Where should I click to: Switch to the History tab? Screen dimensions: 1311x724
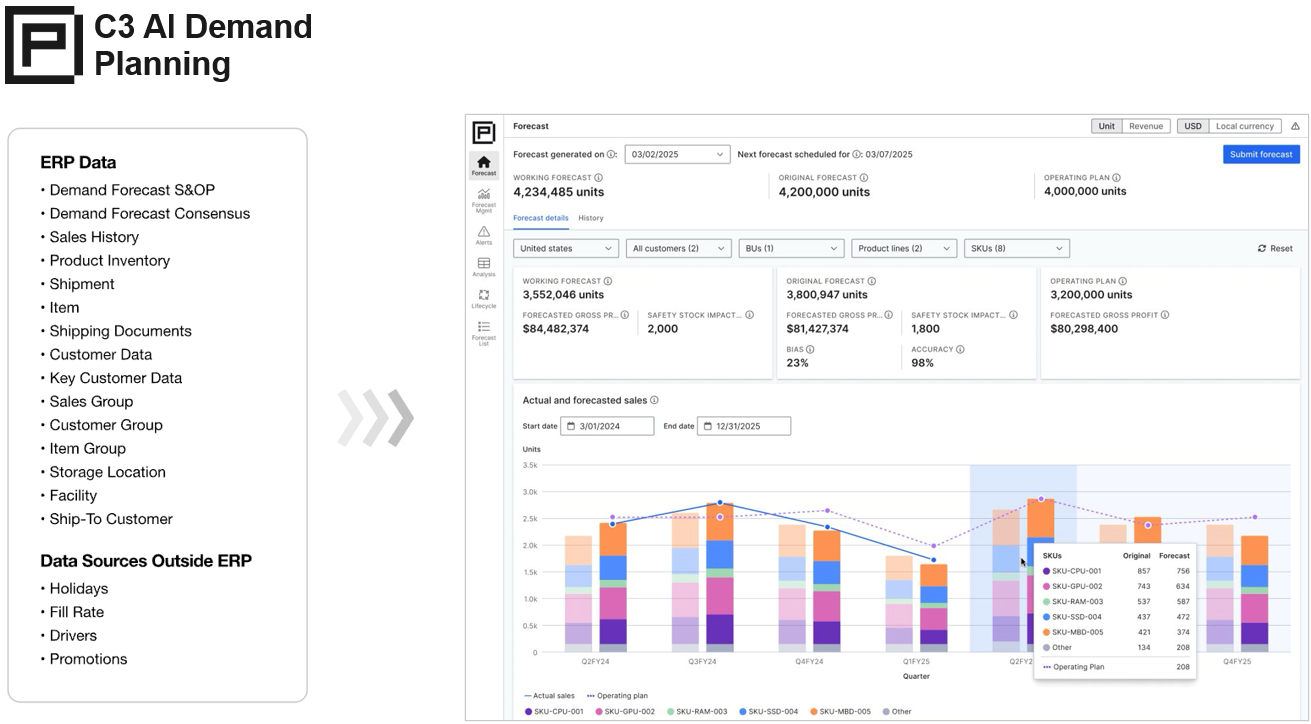(591, 218)
